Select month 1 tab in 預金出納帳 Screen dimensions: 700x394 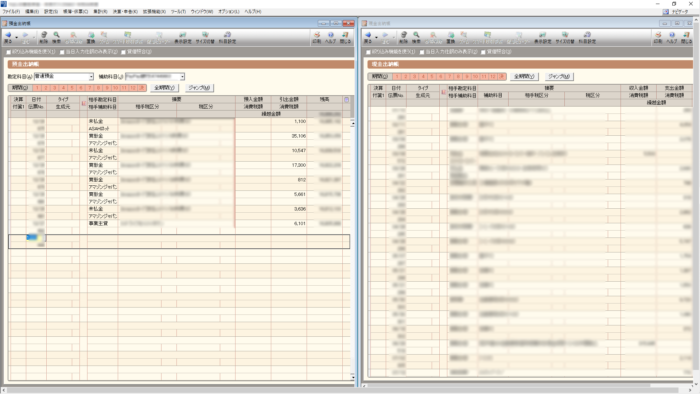(37, 88)
